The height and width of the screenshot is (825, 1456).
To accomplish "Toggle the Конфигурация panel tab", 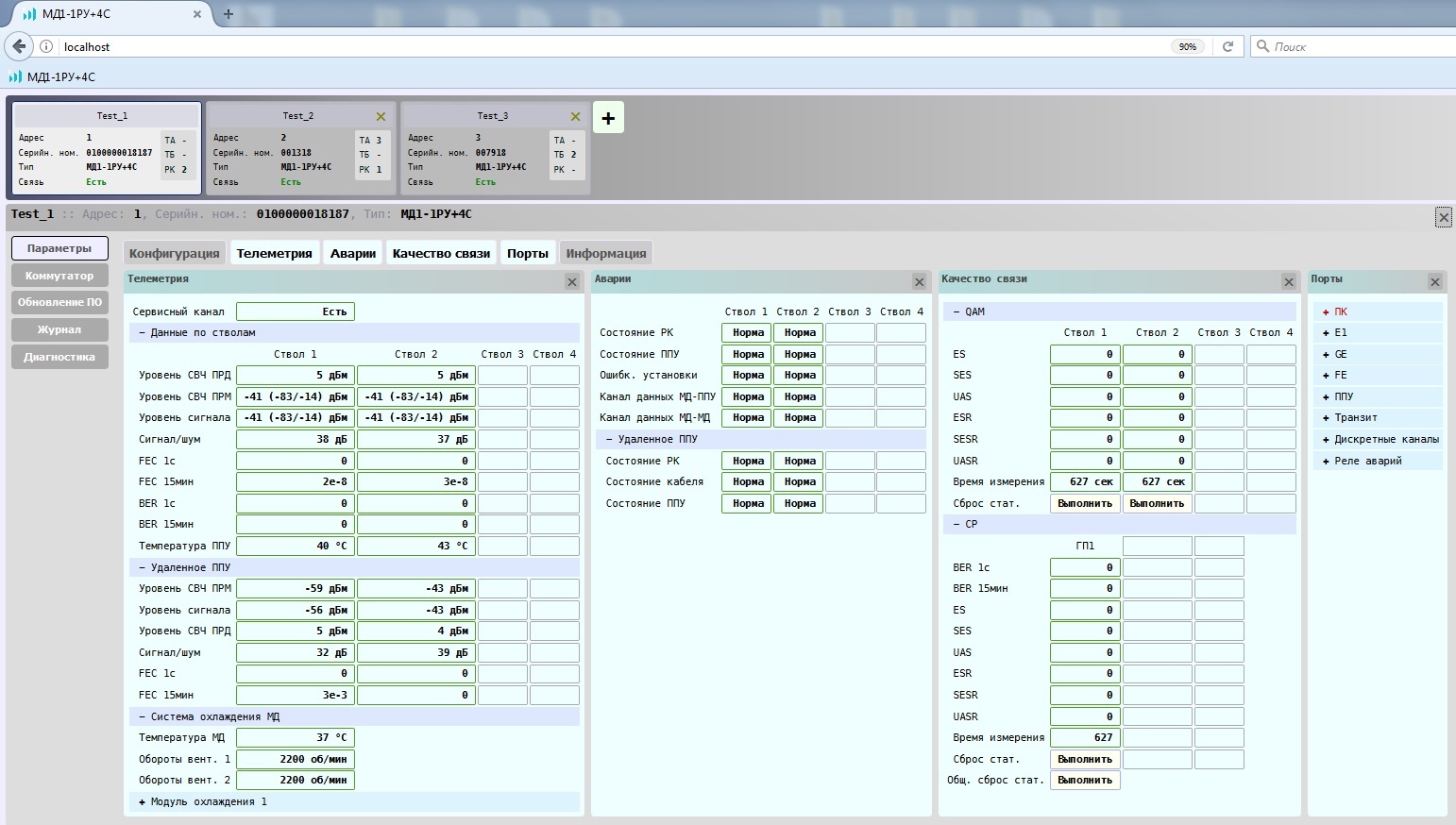I will [174, 253].
